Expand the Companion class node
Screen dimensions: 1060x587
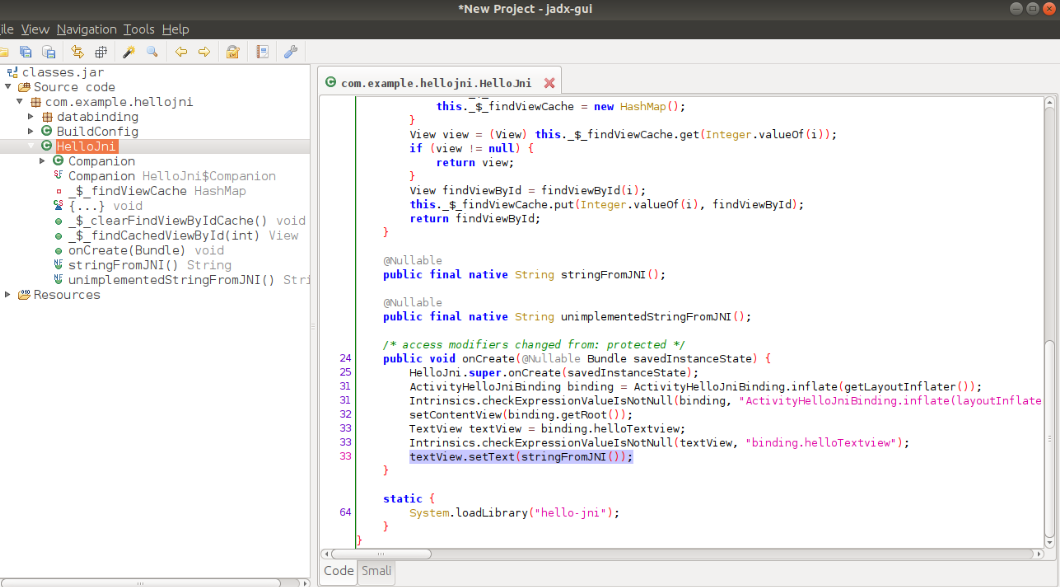[x=43, y=161]
